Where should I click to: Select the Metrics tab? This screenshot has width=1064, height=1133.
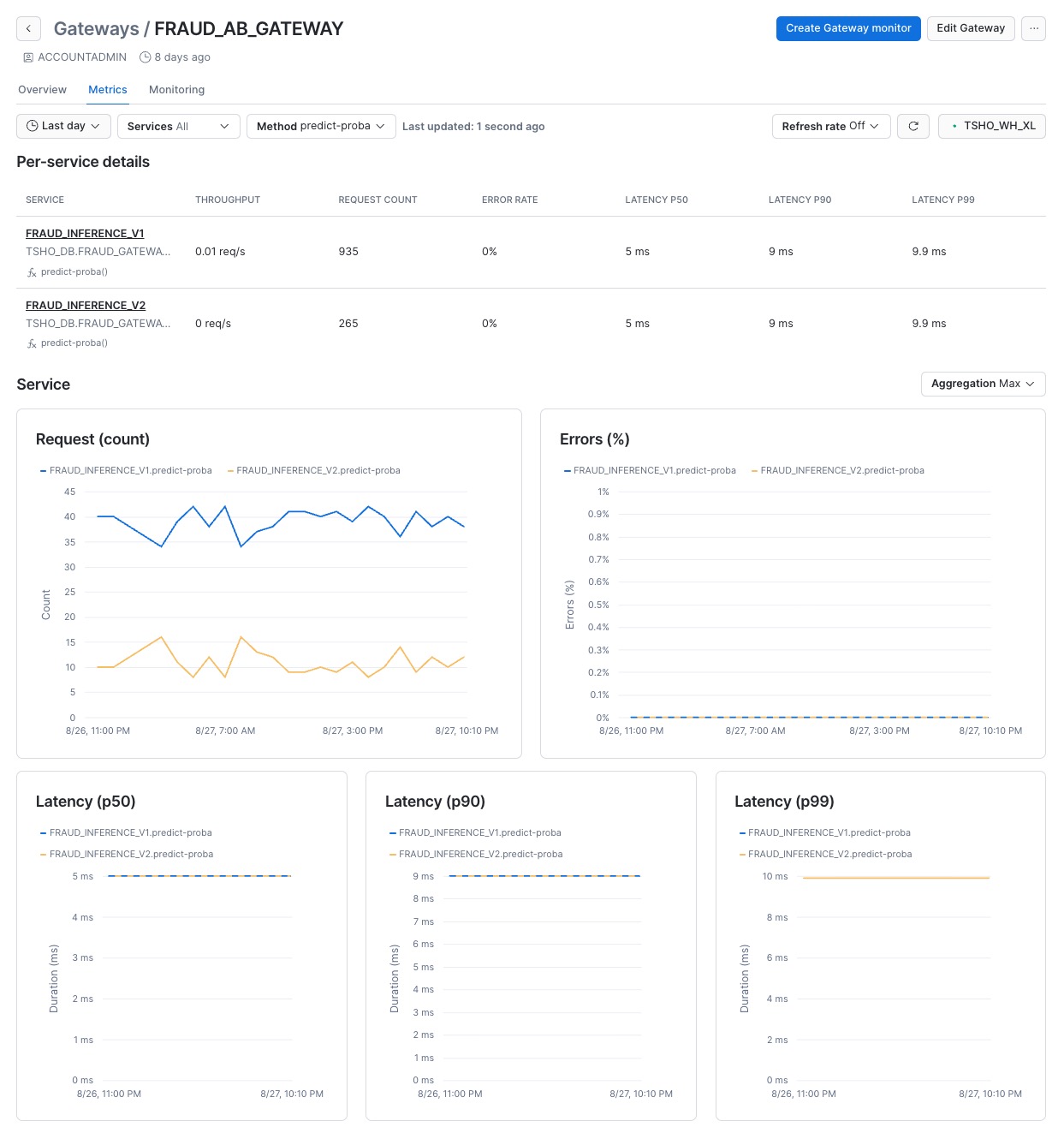pyautogui.click(x=108, y=90)
